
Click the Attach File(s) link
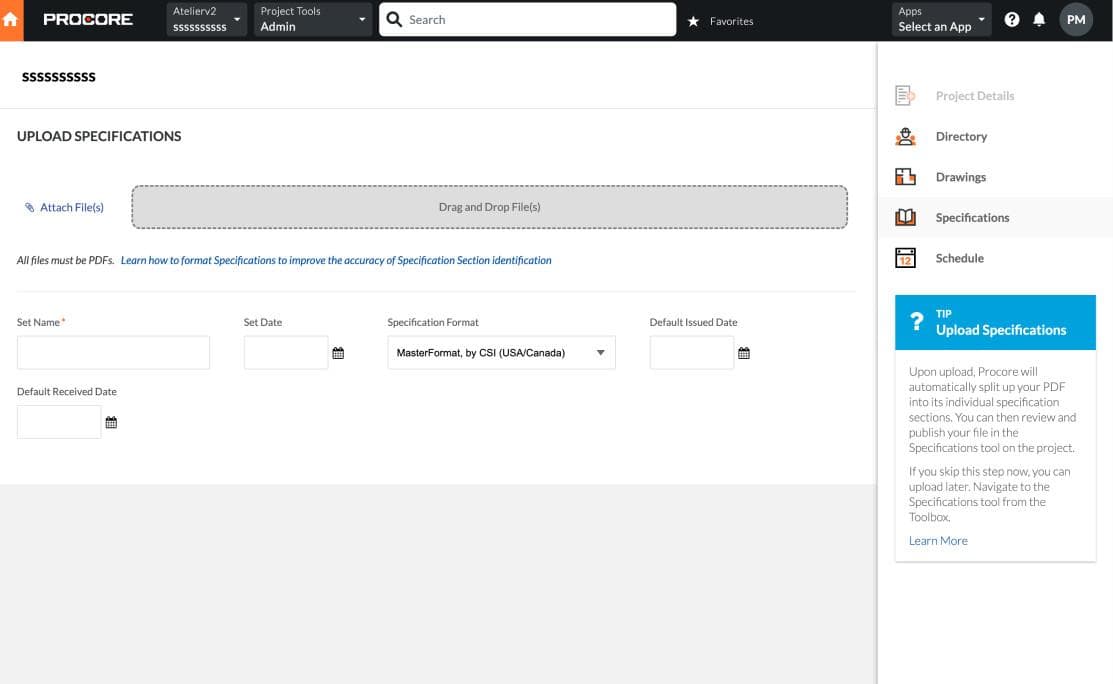pyautogui.click(x=63, y=207)
